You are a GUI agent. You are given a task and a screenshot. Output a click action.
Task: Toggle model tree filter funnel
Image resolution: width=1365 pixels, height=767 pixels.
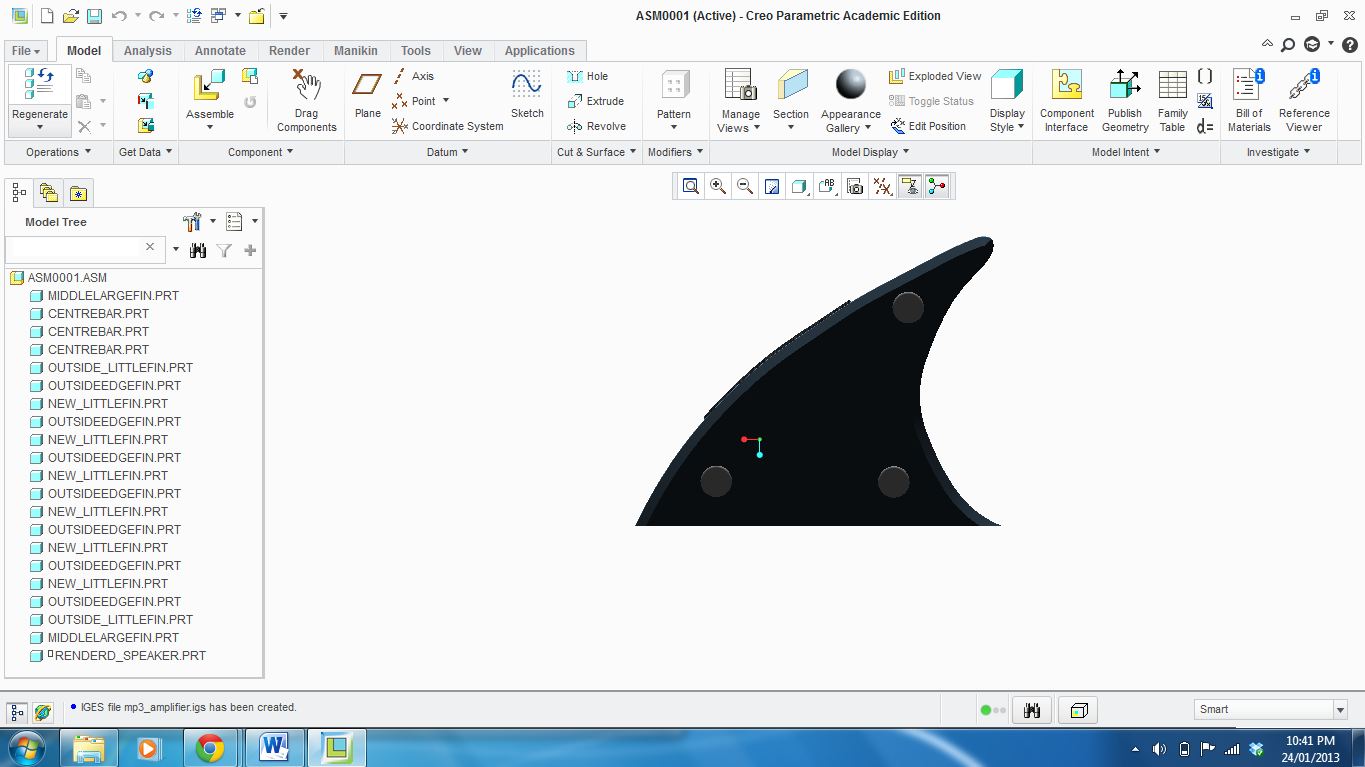pos(224,250)
